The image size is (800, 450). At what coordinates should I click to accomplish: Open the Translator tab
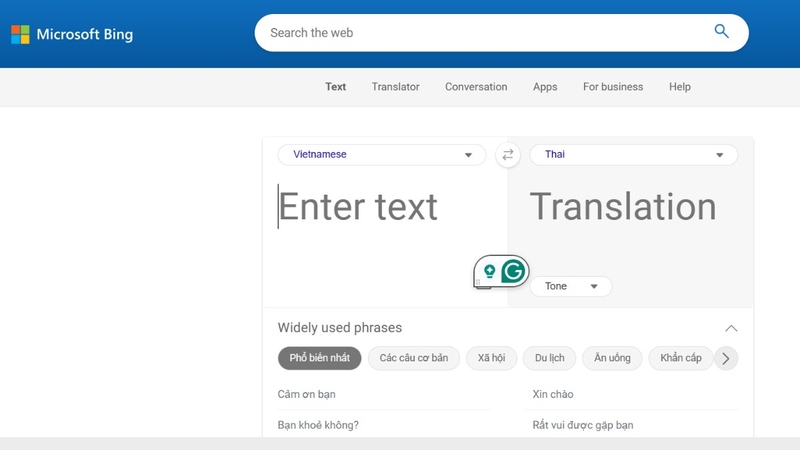coord(395,87)
